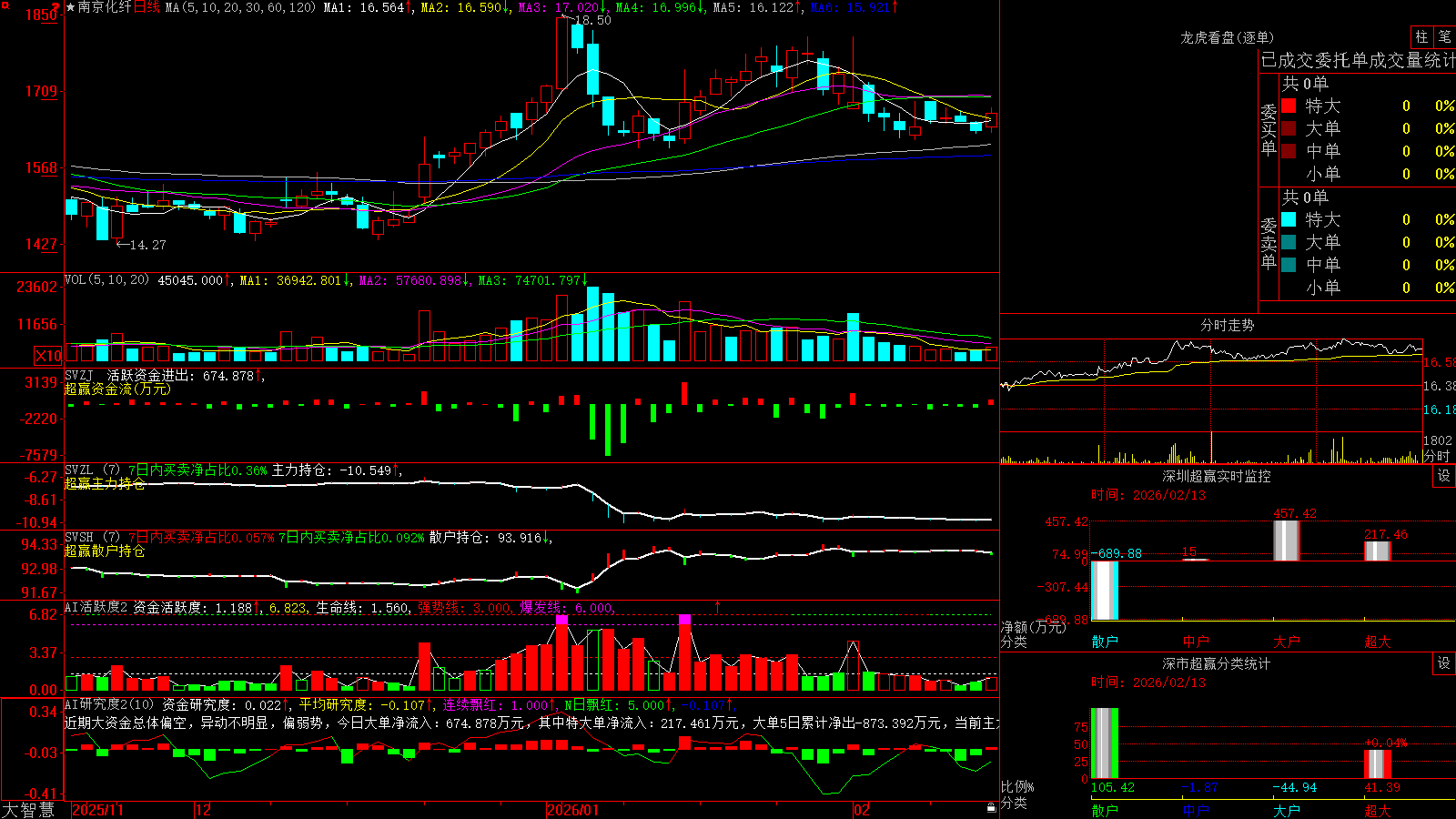Viewport: 1456px width, 819px height.
Task: Select 中户 category in 深市超赢分类统计 chart
Action: tap(1196, 810)
